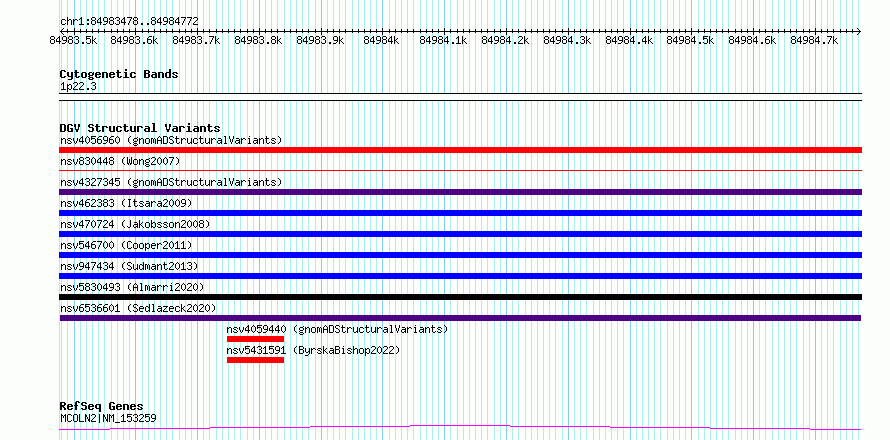Click ruler position 84984.4k

click(629, 40)
